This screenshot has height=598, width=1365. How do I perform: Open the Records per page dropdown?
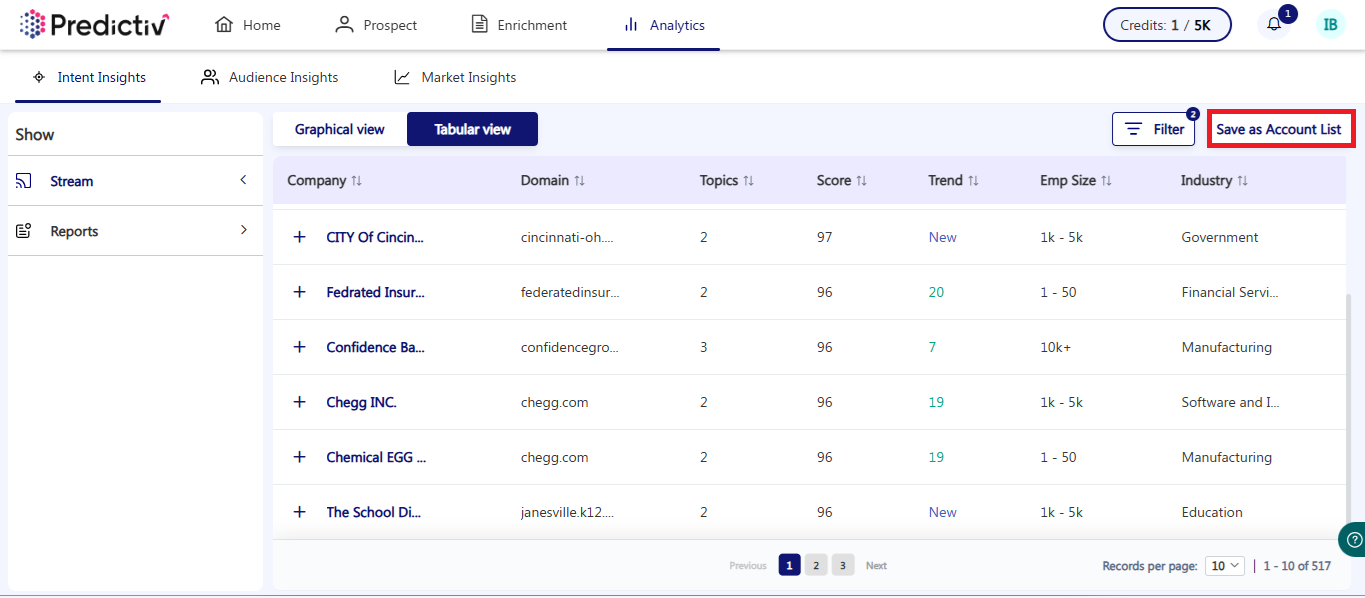coord(1225,566)
